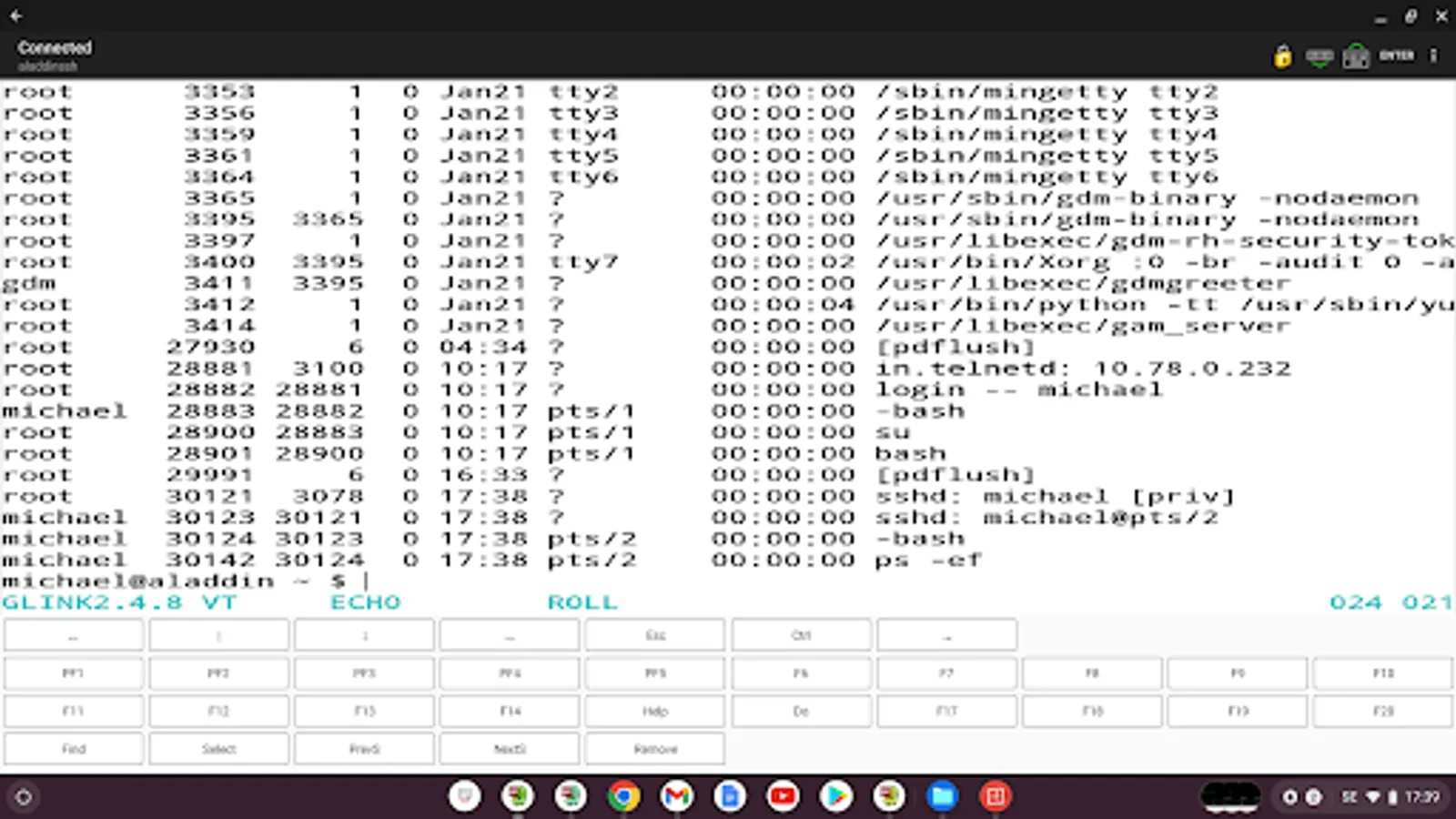Click ROLL in the terminal status line
1456x819 pixels.
click(582, 602)
